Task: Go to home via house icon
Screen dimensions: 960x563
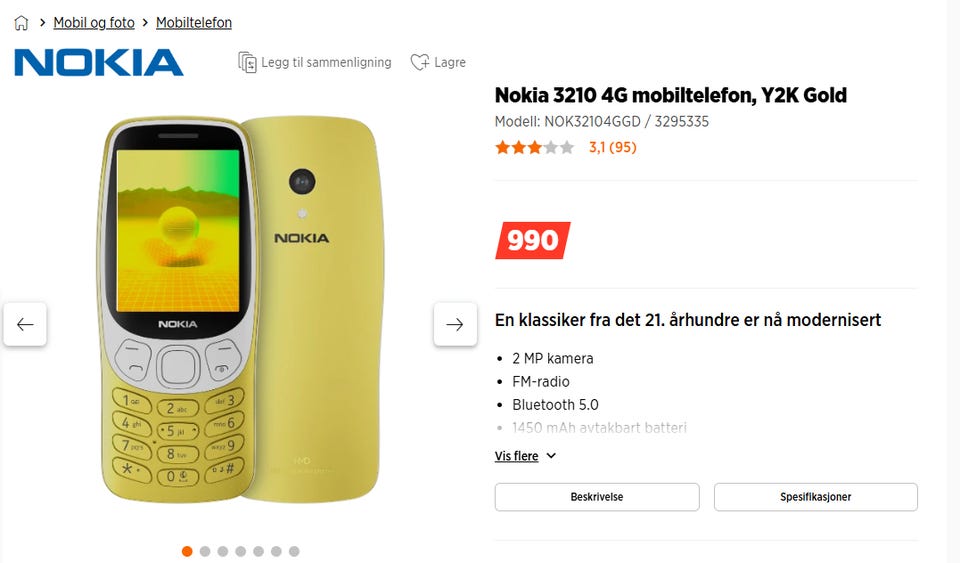Action: pyautogui.click(x=21, y=23)
